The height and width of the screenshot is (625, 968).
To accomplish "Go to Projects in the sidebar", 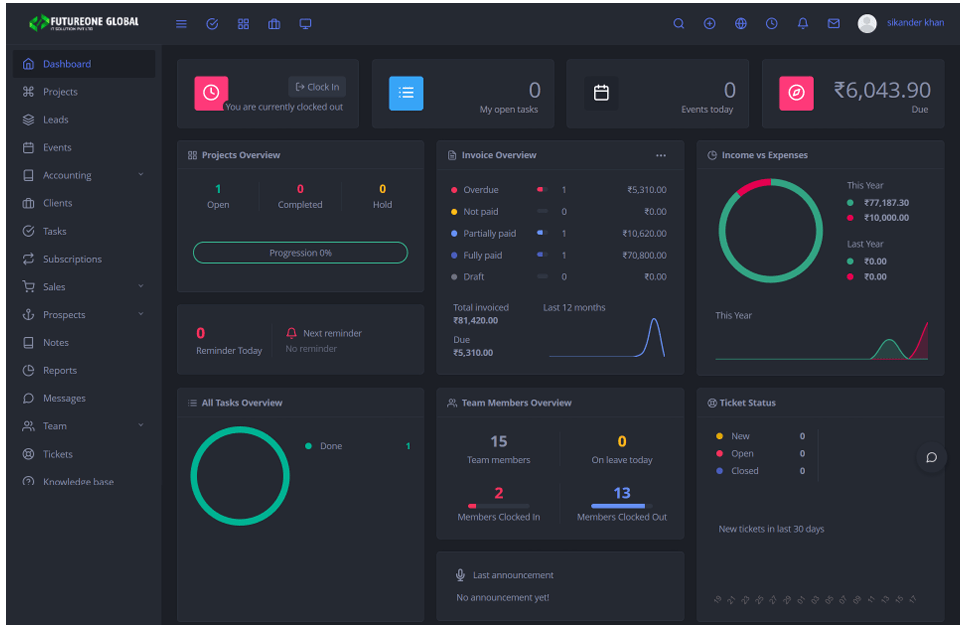I will 60,92.
